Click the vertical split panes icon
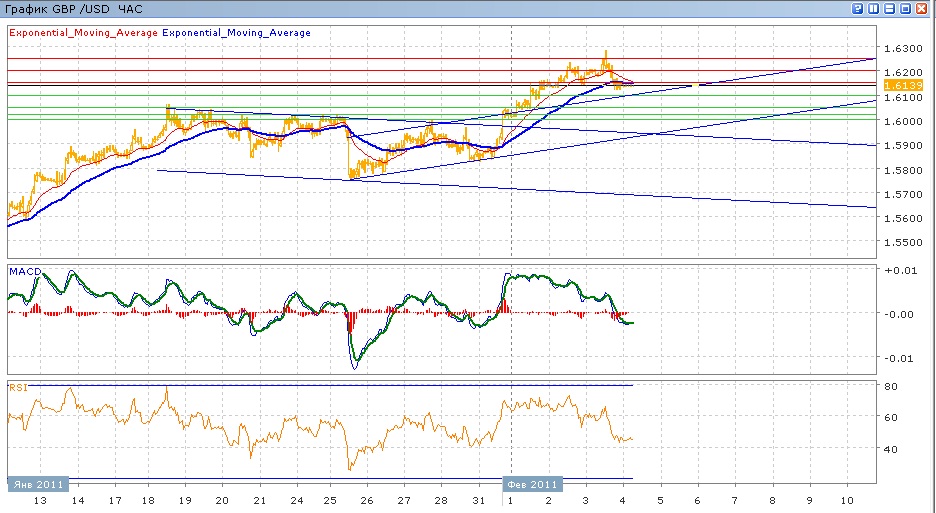The height and width of the screenshot is (513, 936). [874, 8]
